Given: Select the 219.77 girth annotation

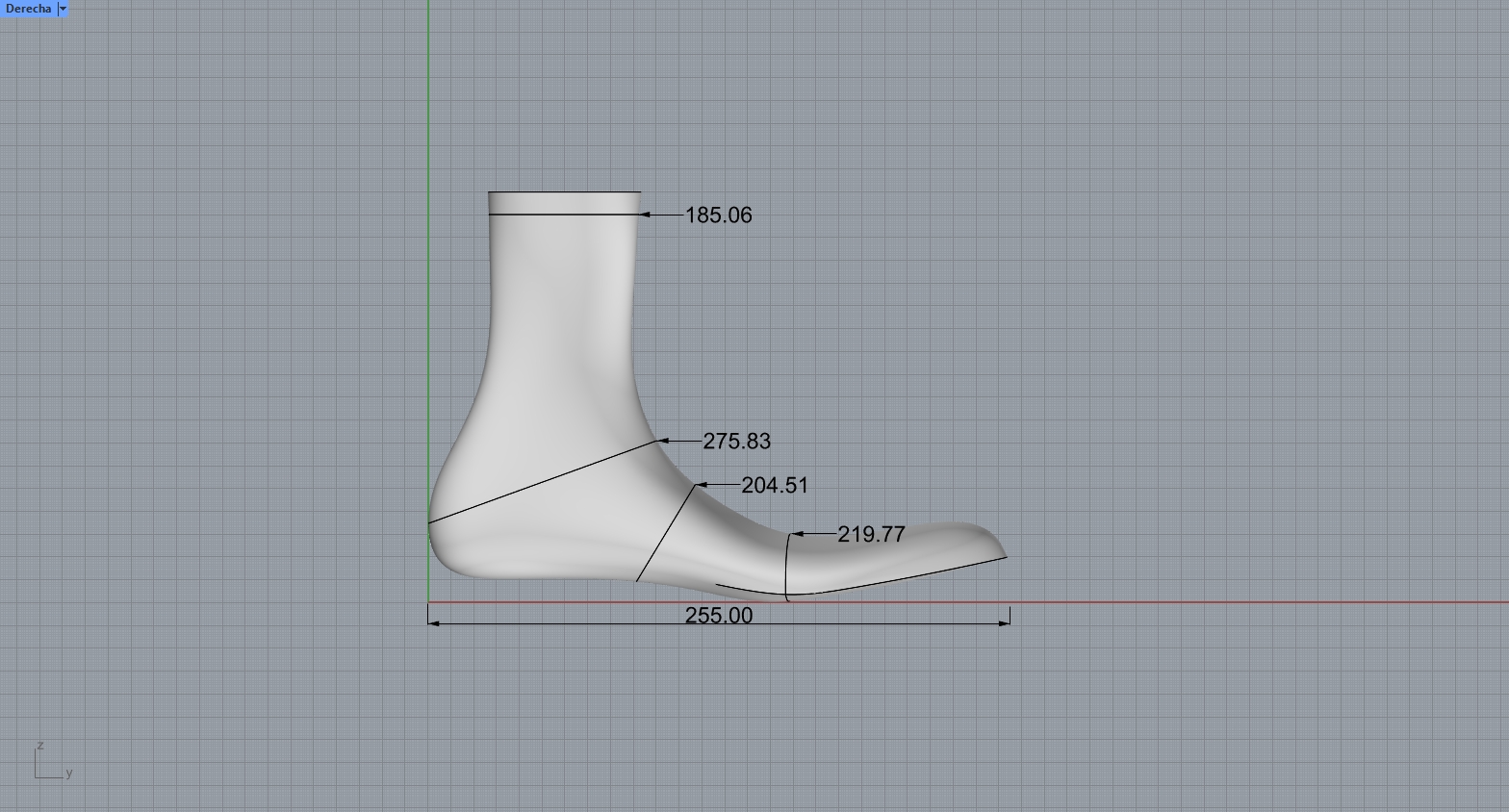Looking at the screenshot, I should pyautogui.click(x=871, y=535).
